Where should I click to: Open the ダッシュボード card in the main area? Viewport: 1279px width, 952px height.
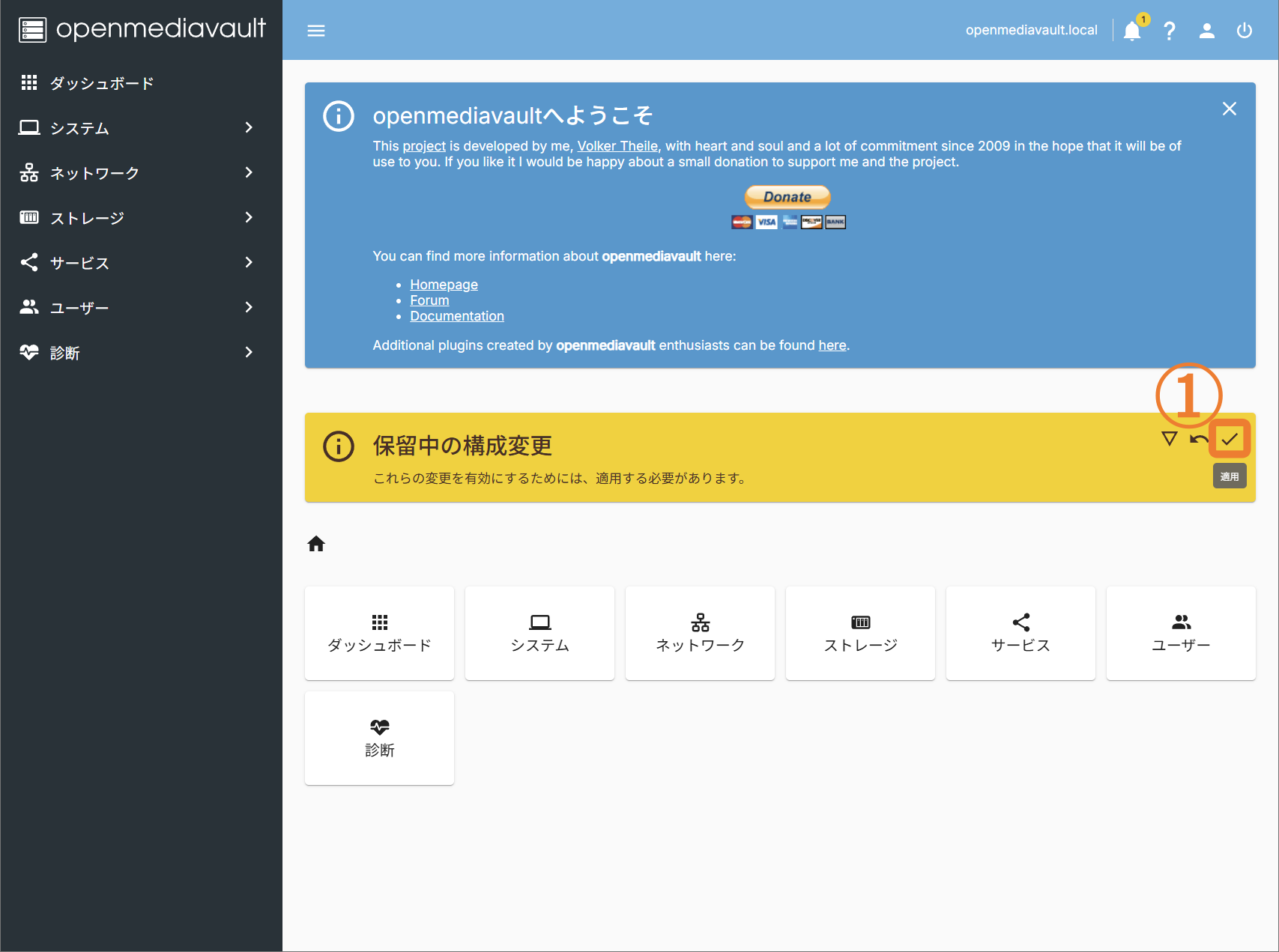tap(380, 633)
